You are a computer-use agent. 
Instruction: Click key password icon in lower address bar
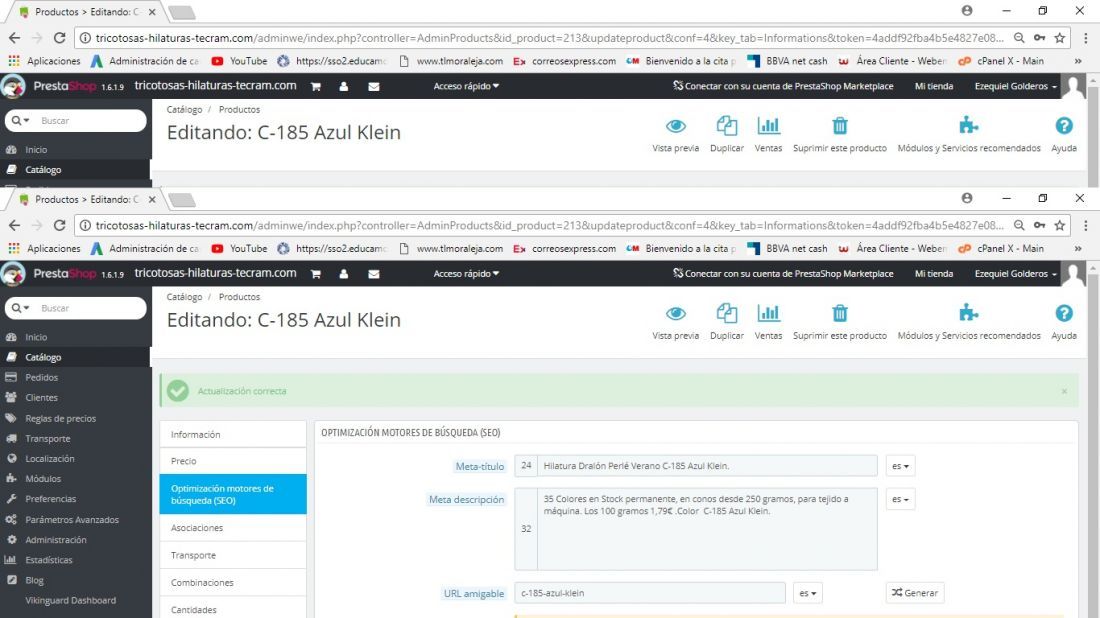(x=1039, y=225)
